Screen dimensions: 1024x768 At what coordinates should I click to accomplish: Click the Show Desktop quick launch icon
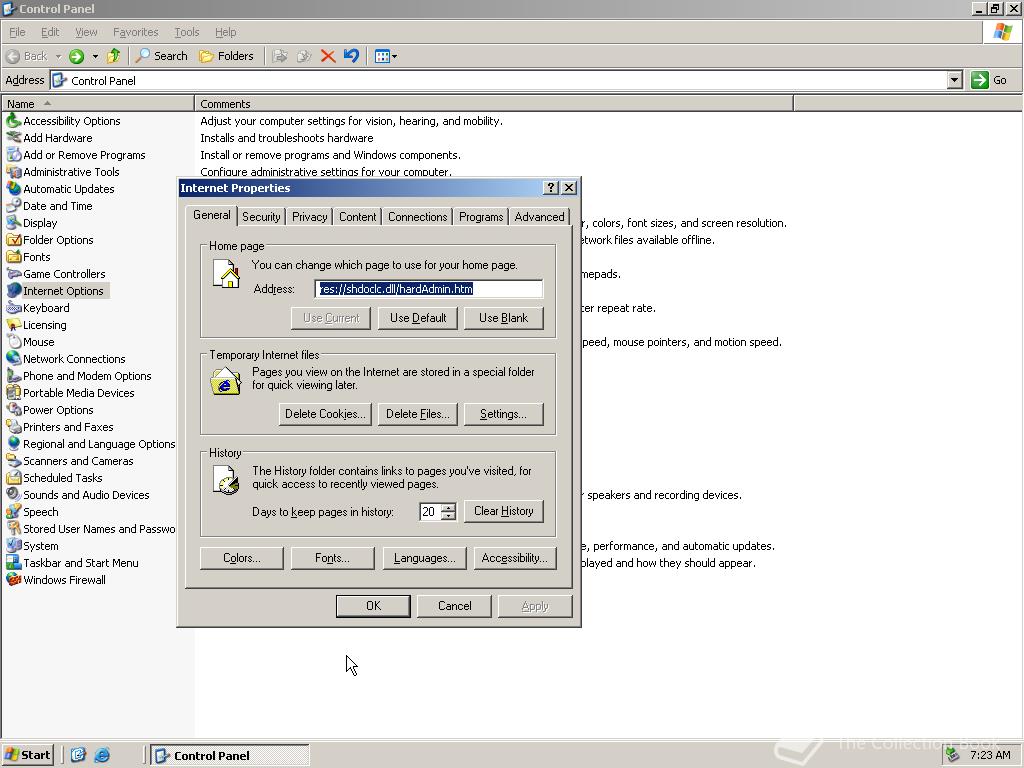[x=78, y=755]
